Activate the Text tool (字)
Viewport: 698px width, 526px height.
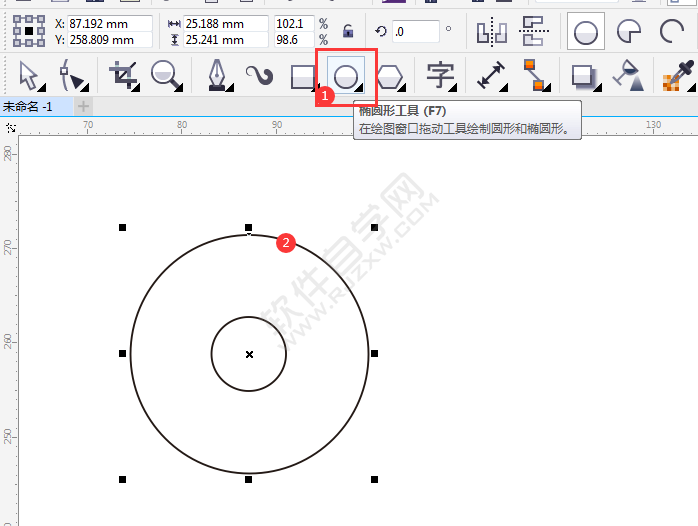coord(440,76)
